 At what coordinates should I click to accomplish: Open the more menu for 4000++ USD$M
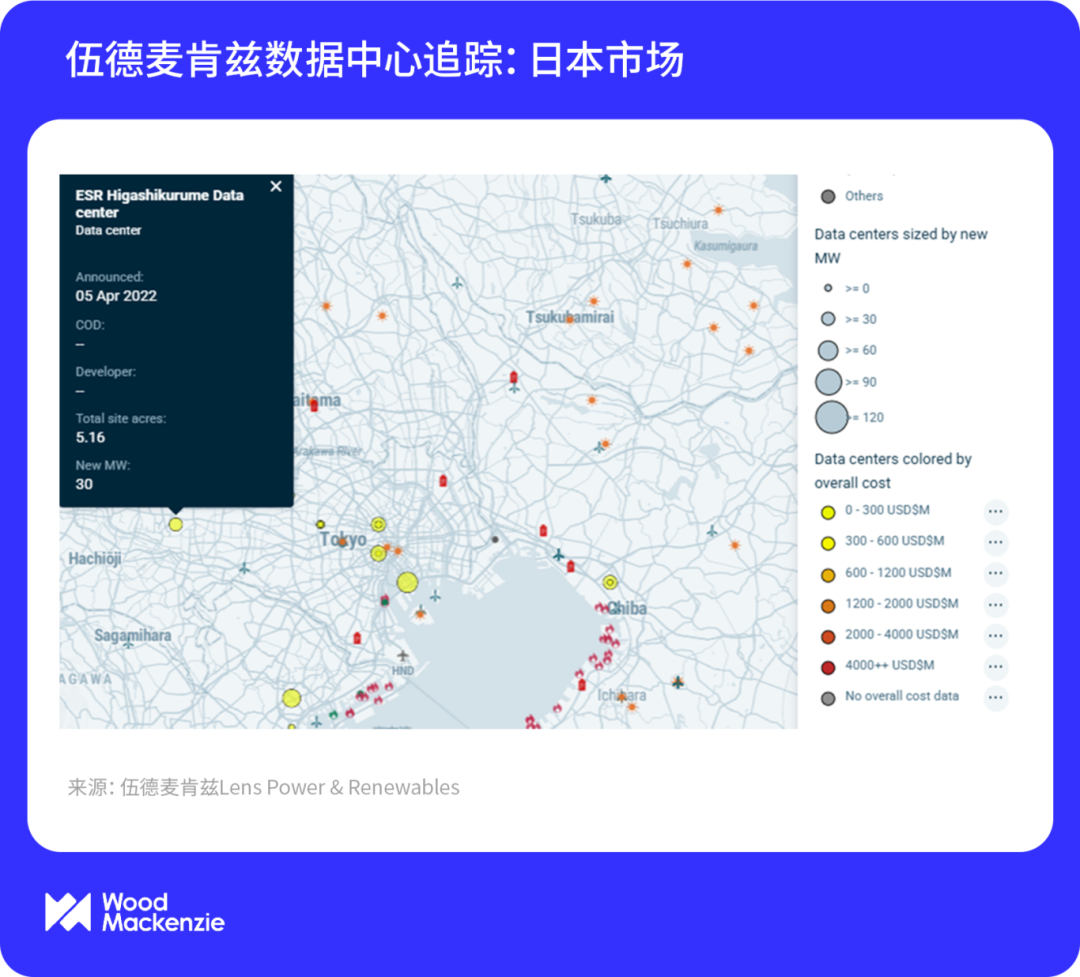tap(995, 667)
